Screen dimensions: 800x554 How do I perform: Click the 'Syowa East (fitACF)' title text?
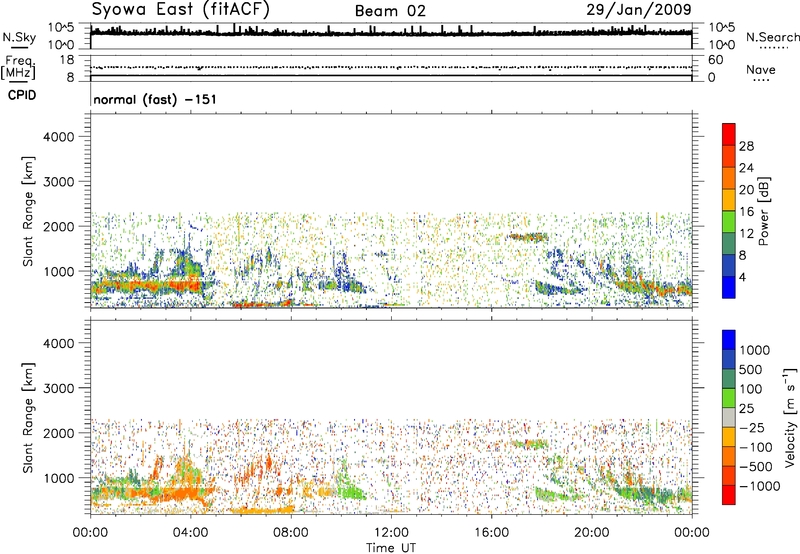[x=181, y=10]
